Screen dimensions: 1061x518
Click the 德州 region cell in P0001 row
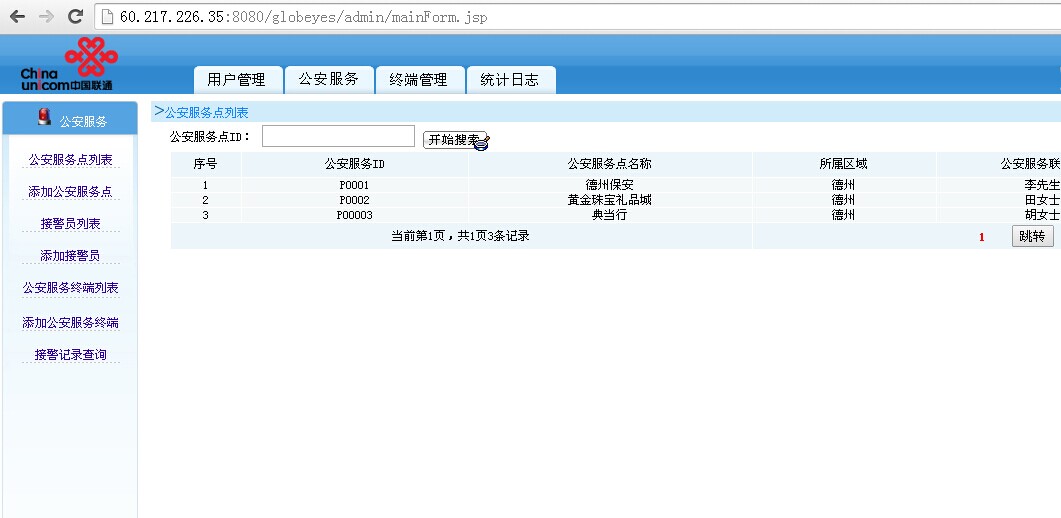pos(843,185)
